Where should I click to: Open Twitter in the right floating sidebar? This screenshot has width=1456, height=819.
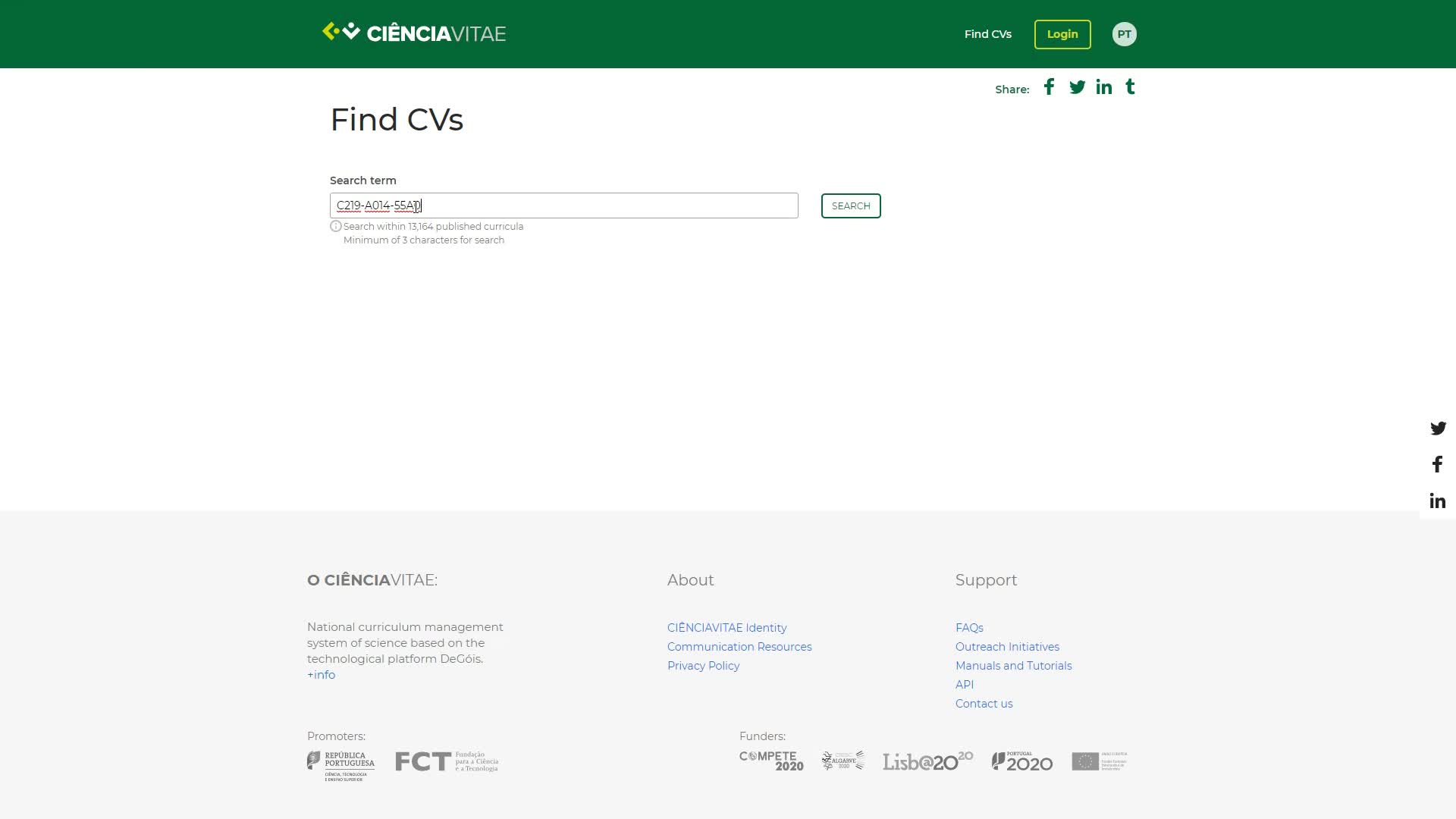[1438, 428]
